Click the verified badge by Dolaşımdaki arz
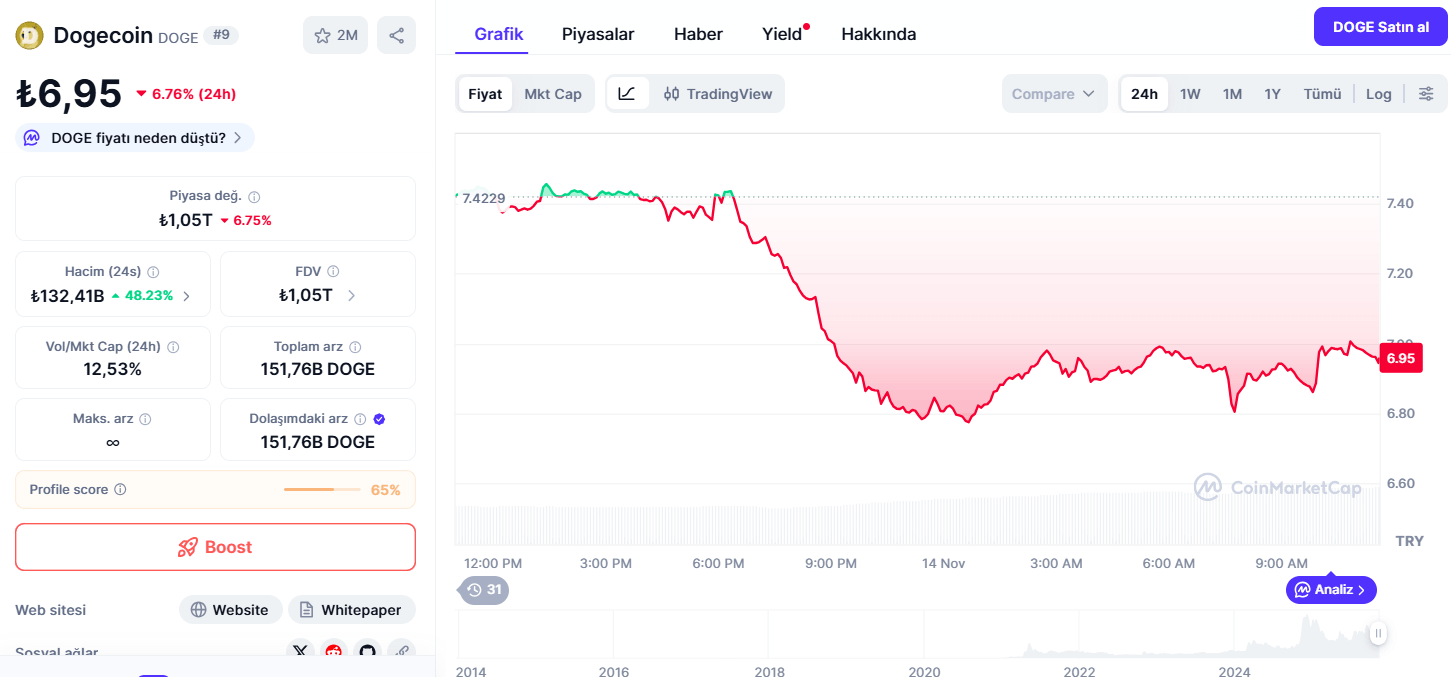 point(379,419)
